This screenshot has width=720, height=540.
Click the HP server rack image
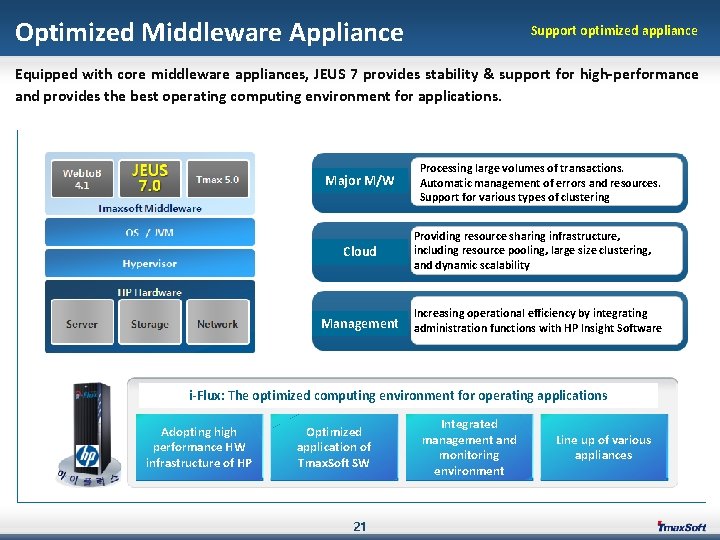coord(90,433)
